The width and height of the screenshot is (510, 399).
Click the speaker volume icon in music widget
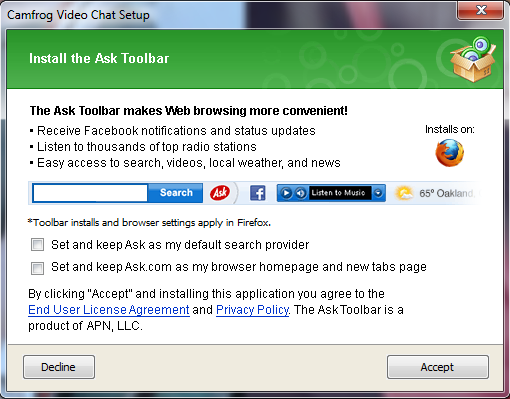coord(301,193)
